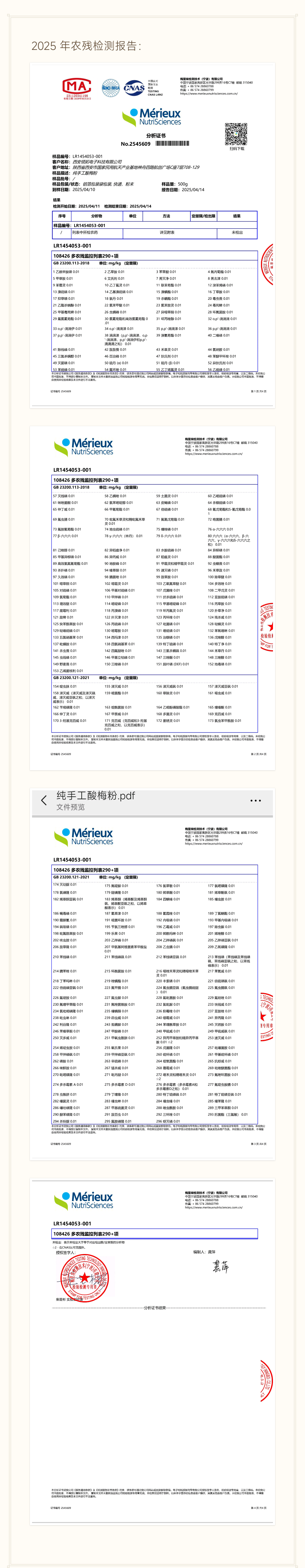Open the three-dots more menu in 文件预览 header

point(256,800)
